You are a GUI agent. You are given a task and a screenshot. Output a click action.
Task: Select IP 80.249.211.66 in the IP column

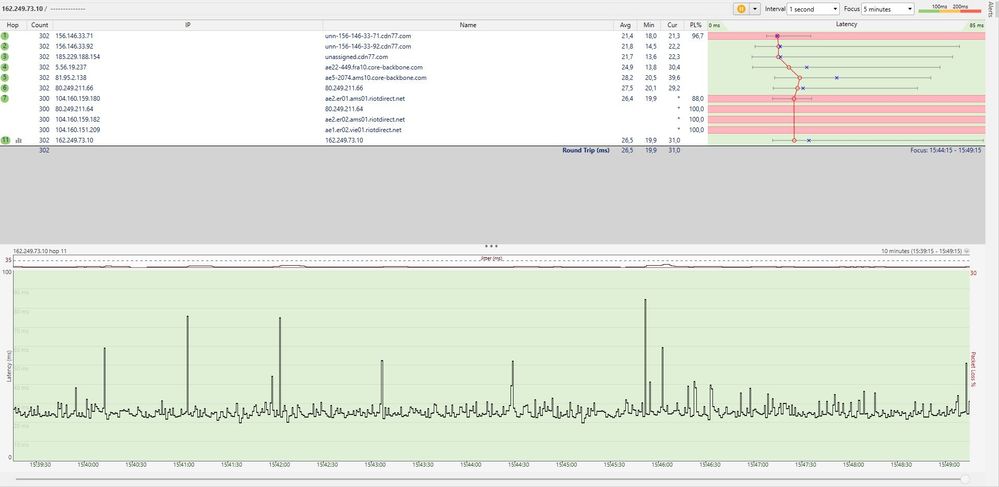pyautogui.click(x=75, y=88)
